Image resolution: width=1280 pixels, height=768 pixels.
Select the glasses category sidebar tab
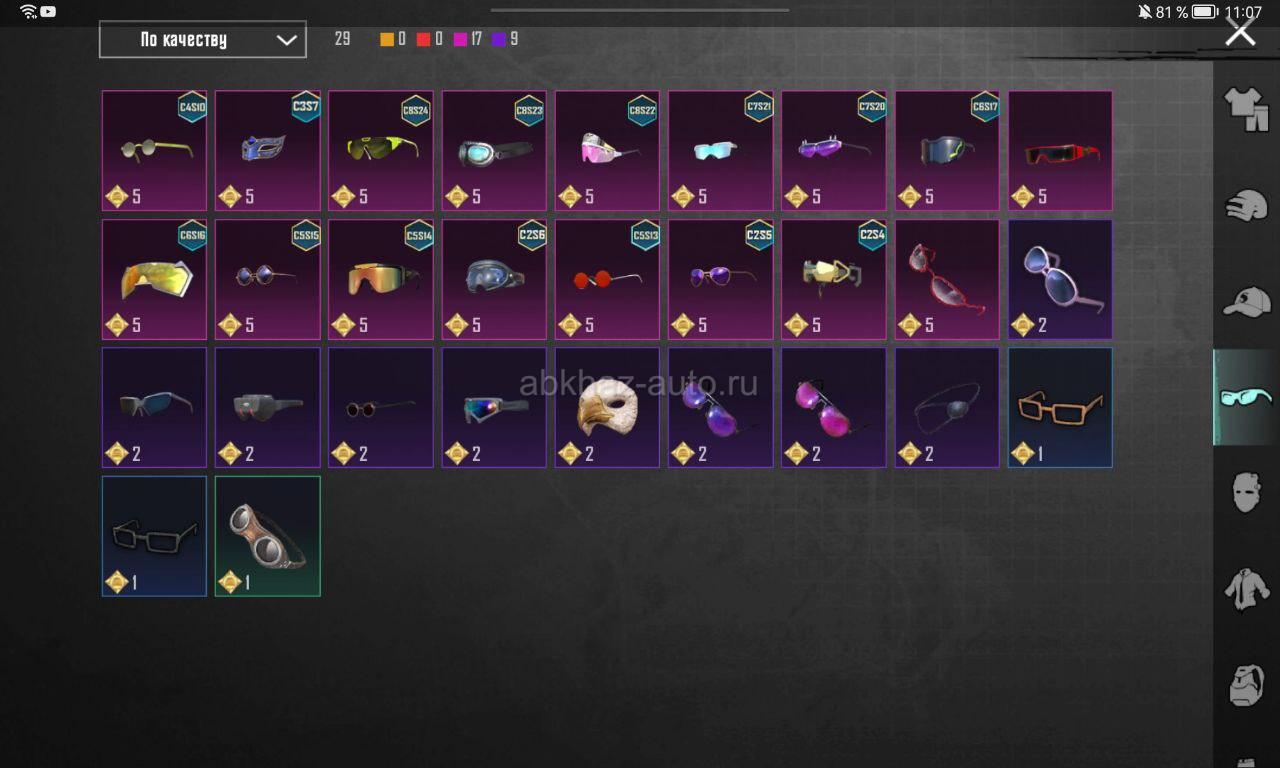coord(1246,397)
